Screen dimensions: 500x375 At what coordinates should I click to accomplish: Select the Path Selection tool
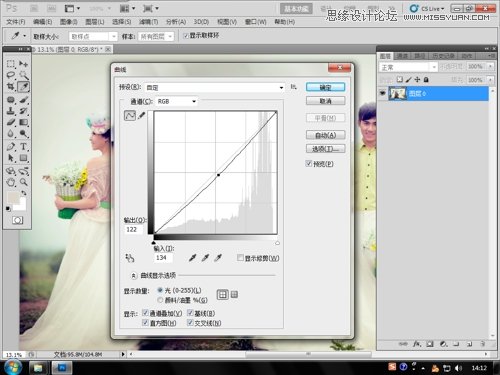tap(11, 158)
